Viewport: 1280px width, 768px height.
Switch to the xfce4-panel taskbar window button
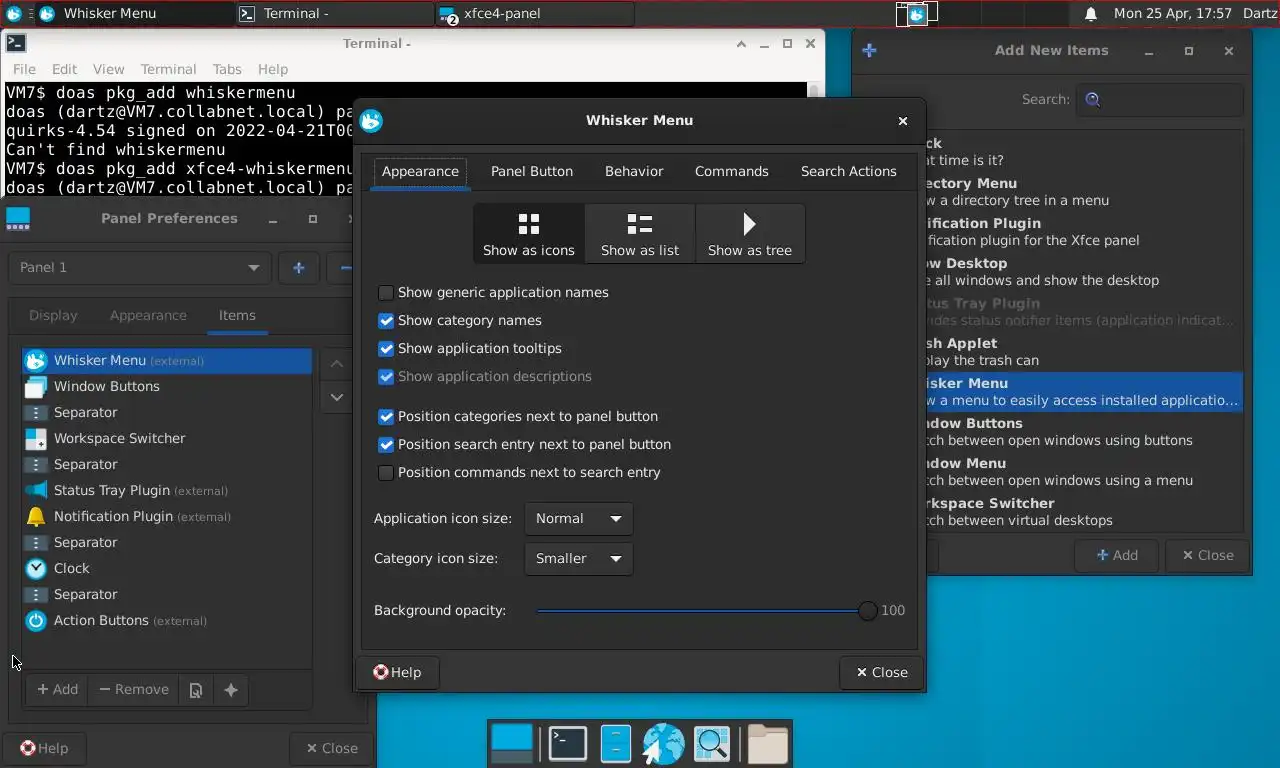coord(534,14)
